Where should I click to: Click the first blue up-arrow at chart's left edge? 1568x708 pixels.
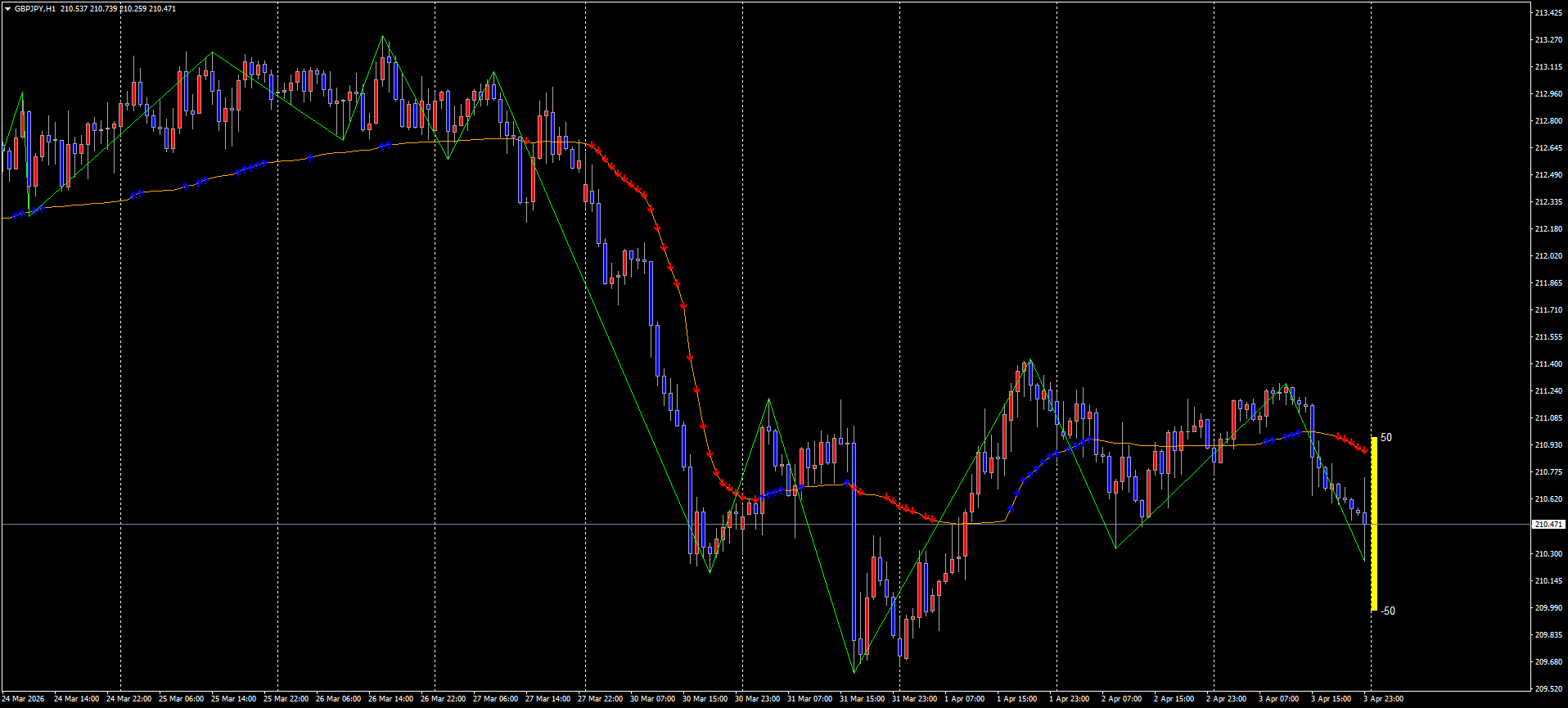15,216
